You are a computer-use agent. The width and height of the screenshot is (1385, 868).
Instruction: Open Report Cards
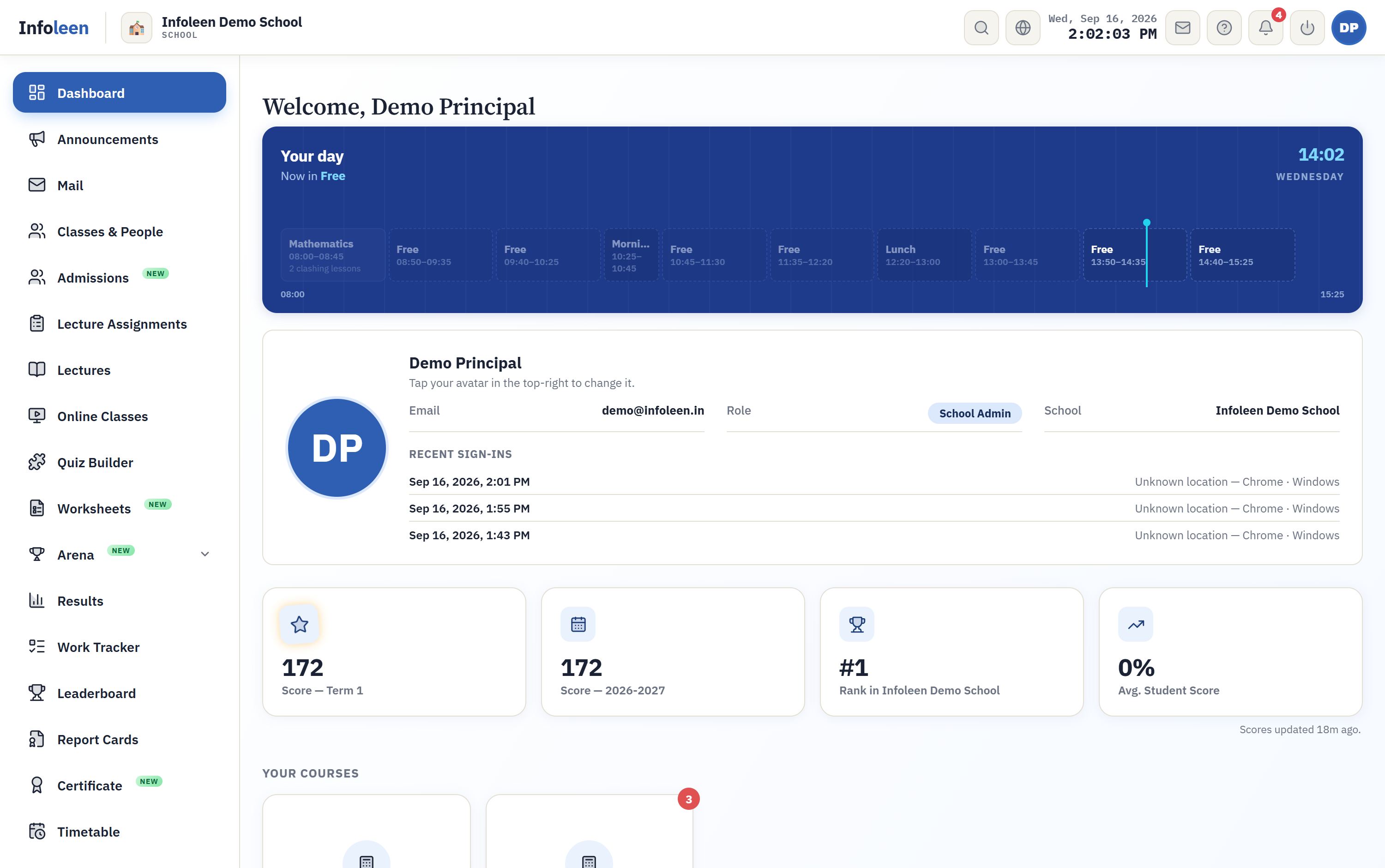[120, 739]
